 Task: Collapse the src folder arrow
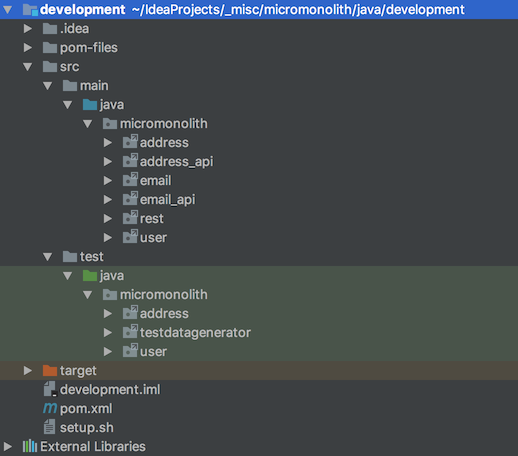(x=28, y=67)
